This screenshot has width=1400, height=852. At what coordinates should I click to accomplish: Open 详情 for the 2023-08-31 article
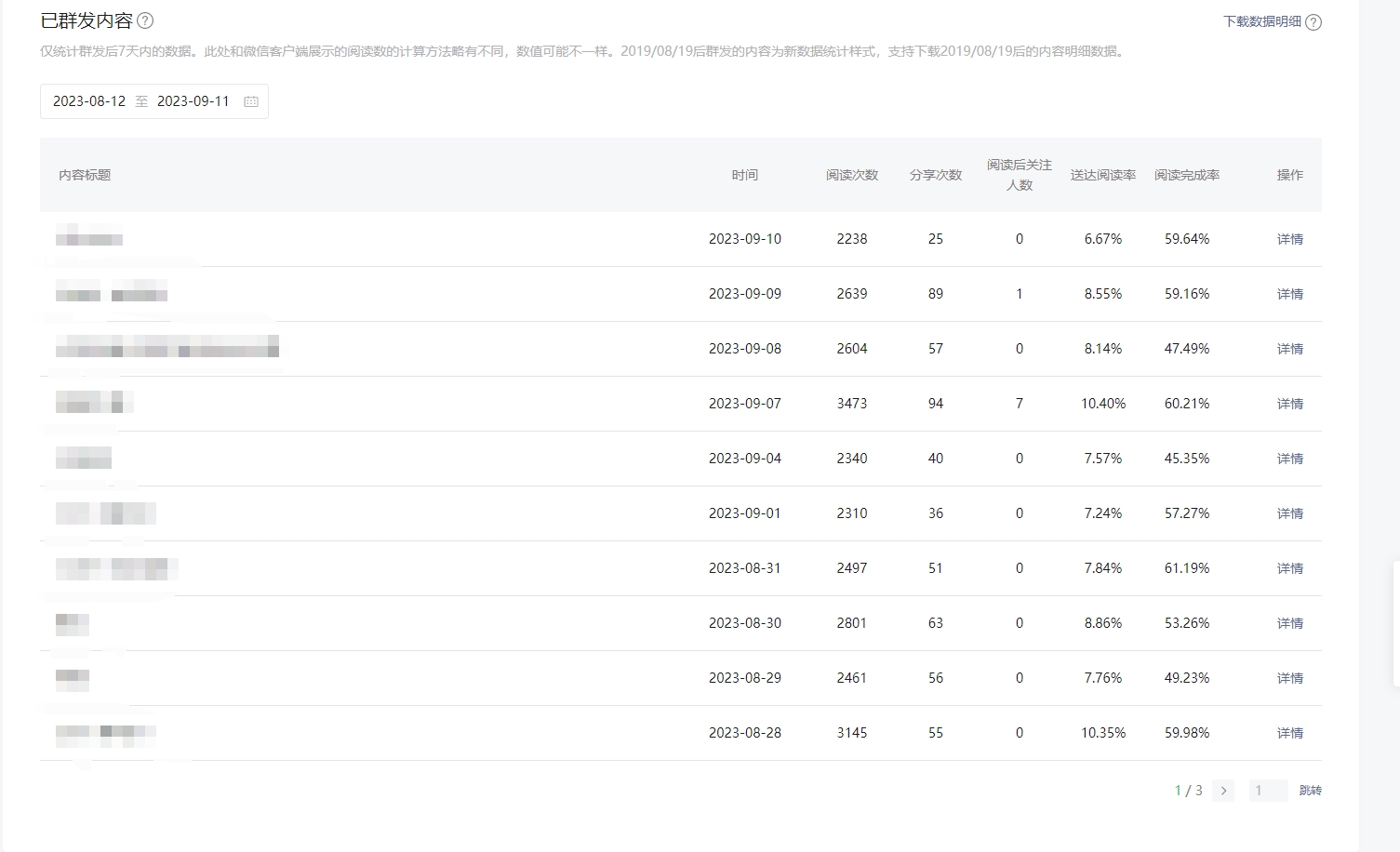pyautogui.click(x=1289, y=568)
